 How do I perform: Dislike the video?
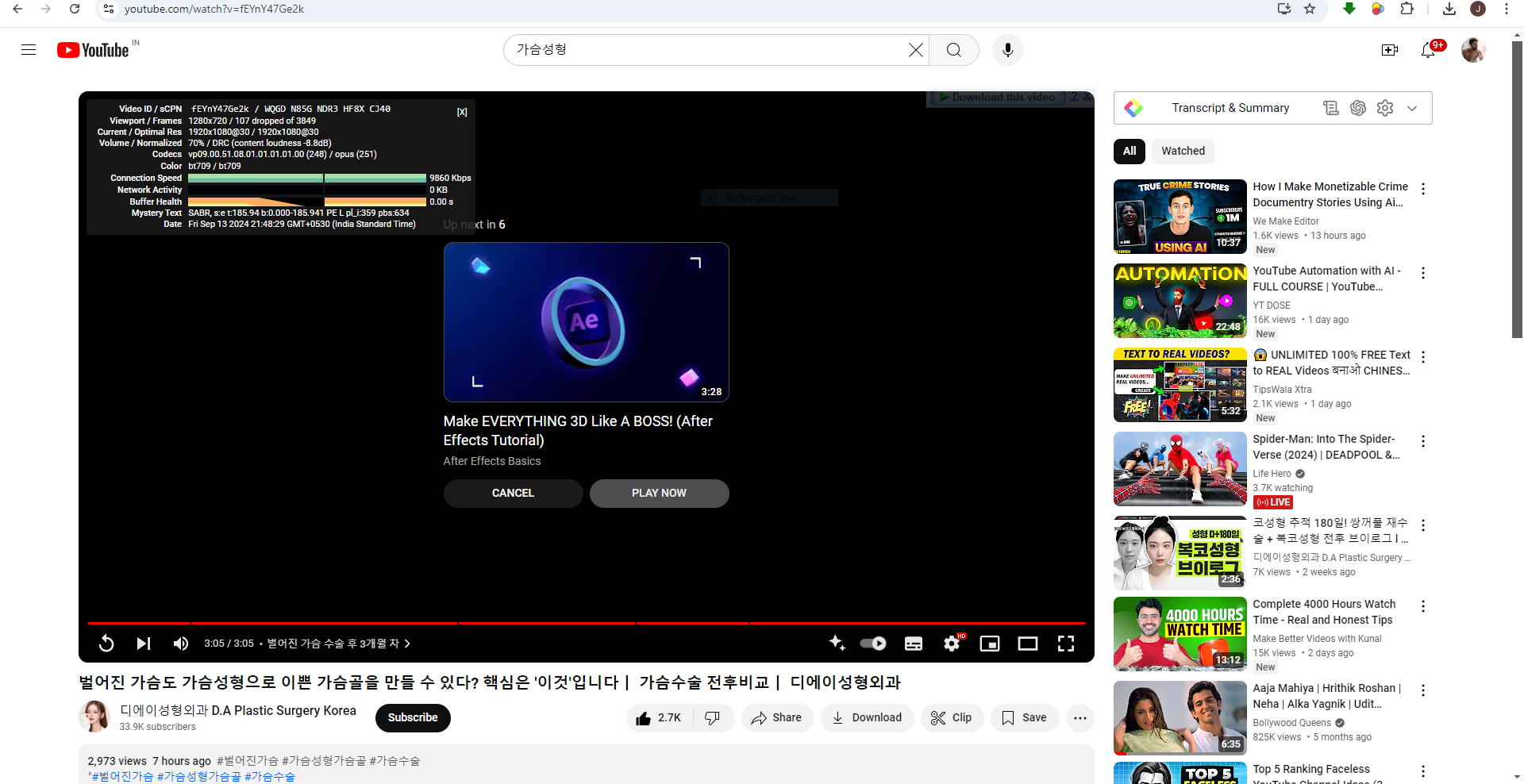(x=713, y=718)
